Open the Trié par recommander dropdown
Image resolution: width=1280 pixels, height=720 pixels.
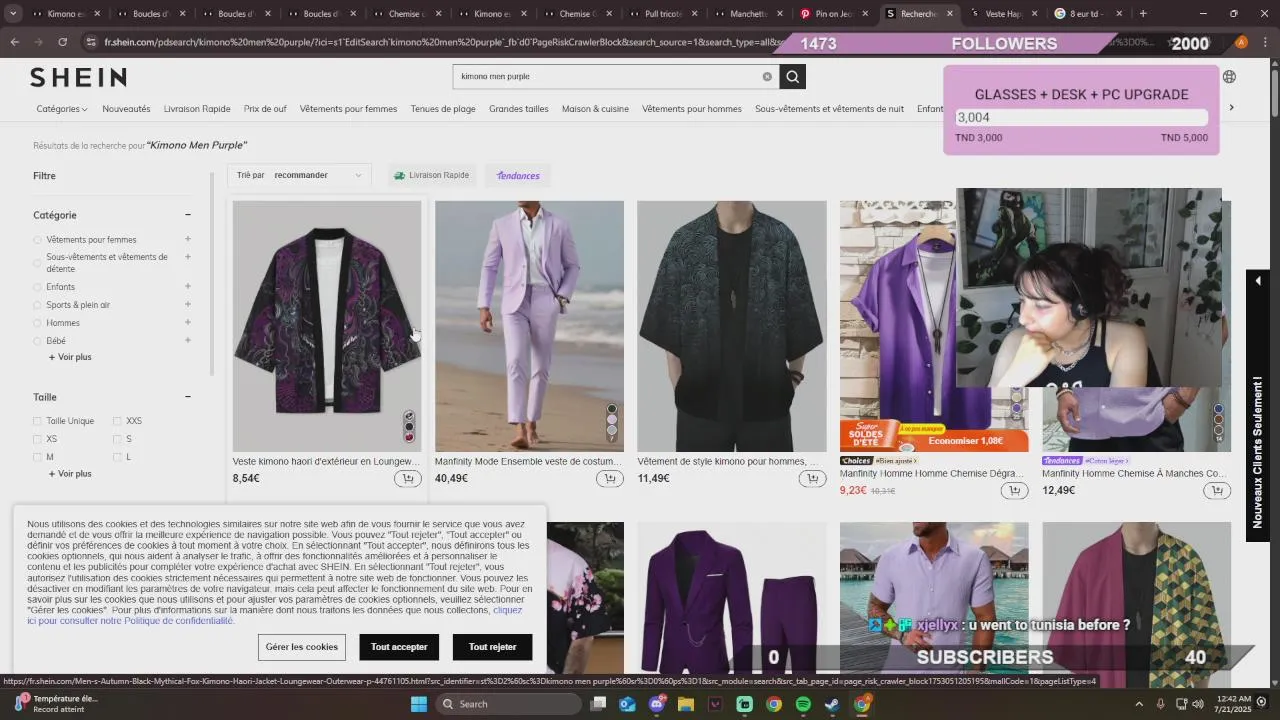coord(299,175)
